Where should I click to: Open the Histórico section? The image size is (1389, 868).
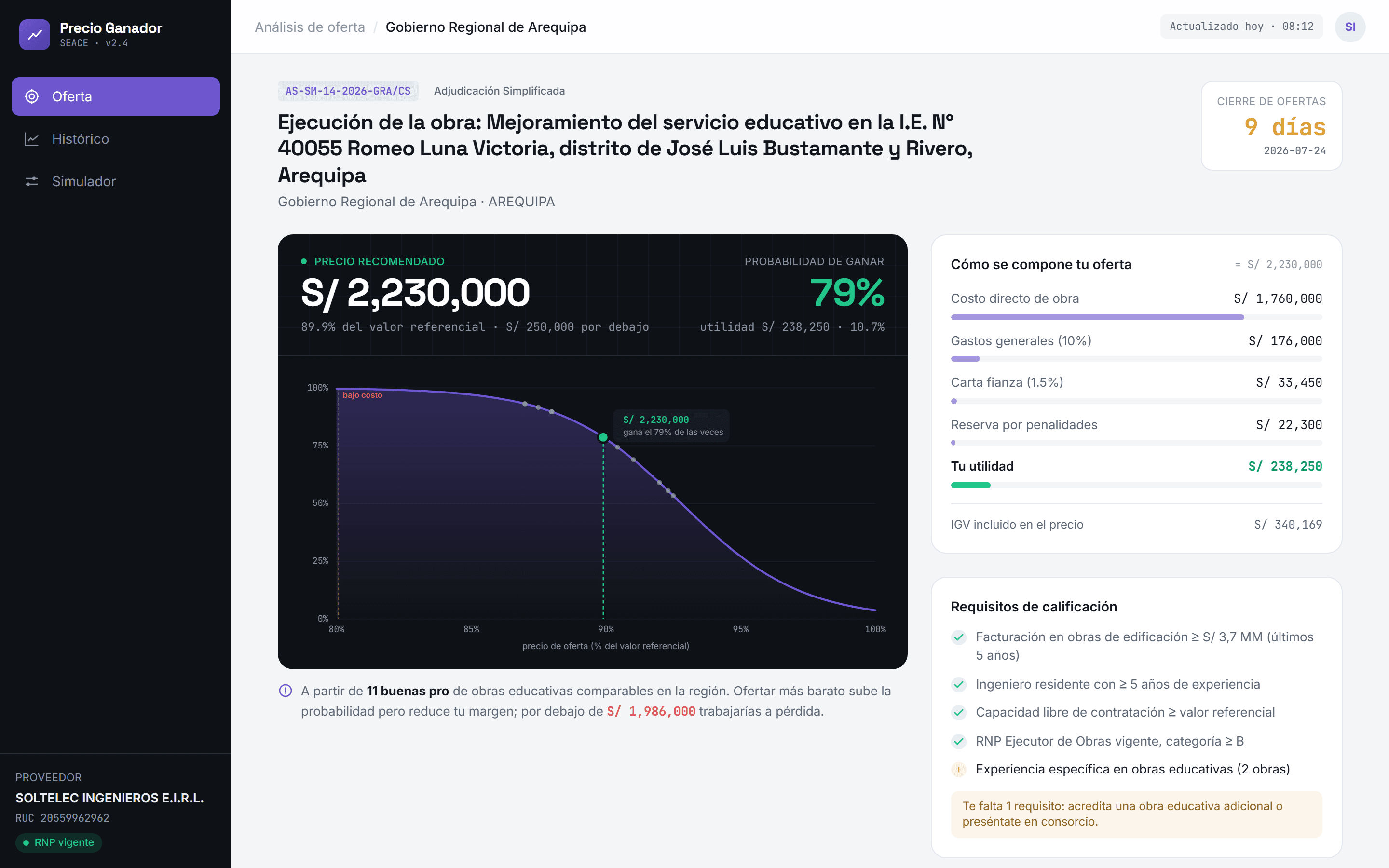(115, 139)
